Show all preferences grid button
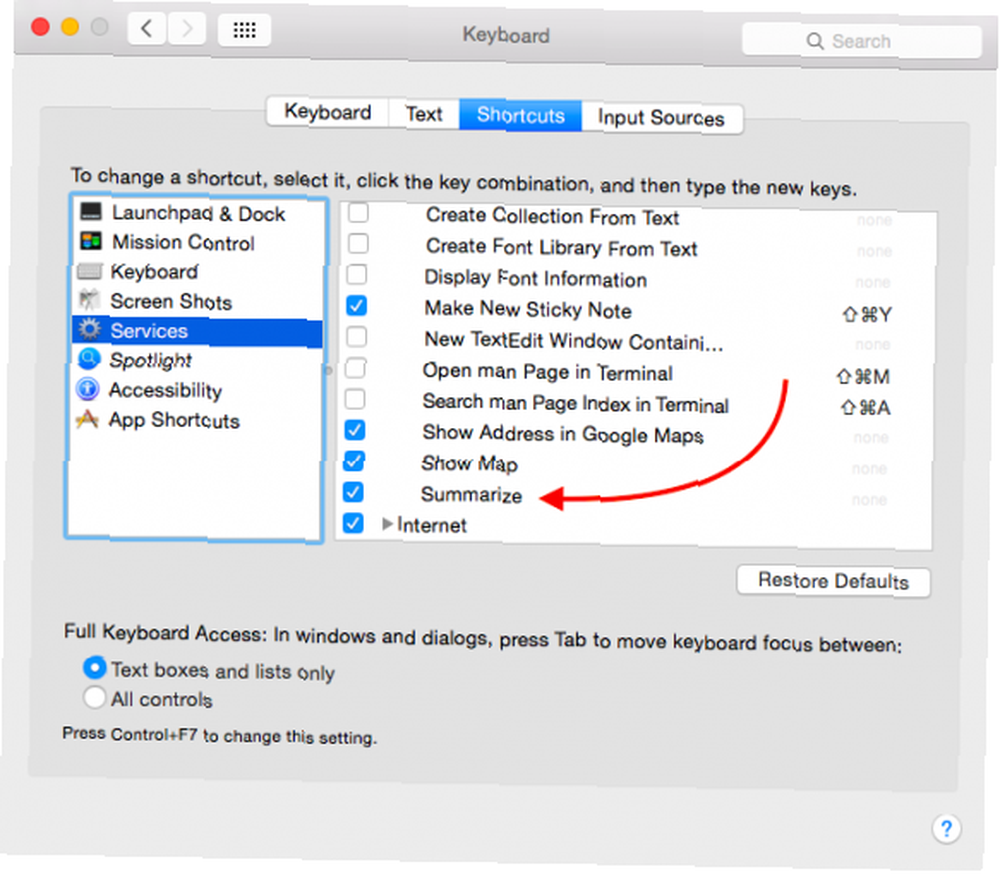1000x874 pixels. click(244, 30)
